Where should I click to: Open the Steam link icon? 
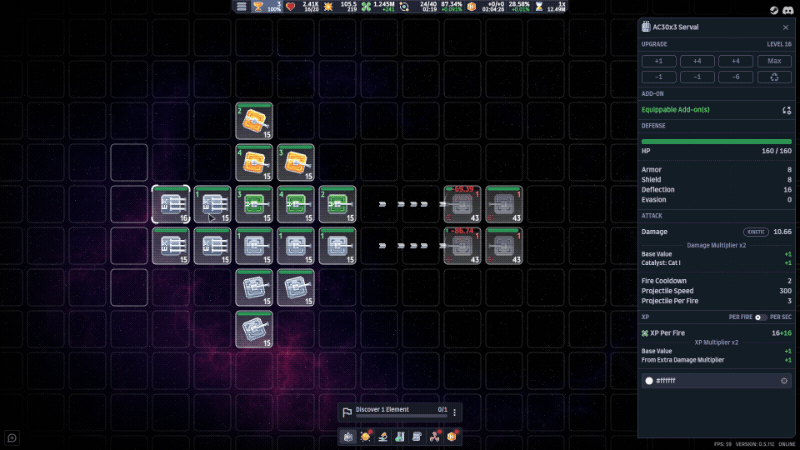click(x=774, y=10)
